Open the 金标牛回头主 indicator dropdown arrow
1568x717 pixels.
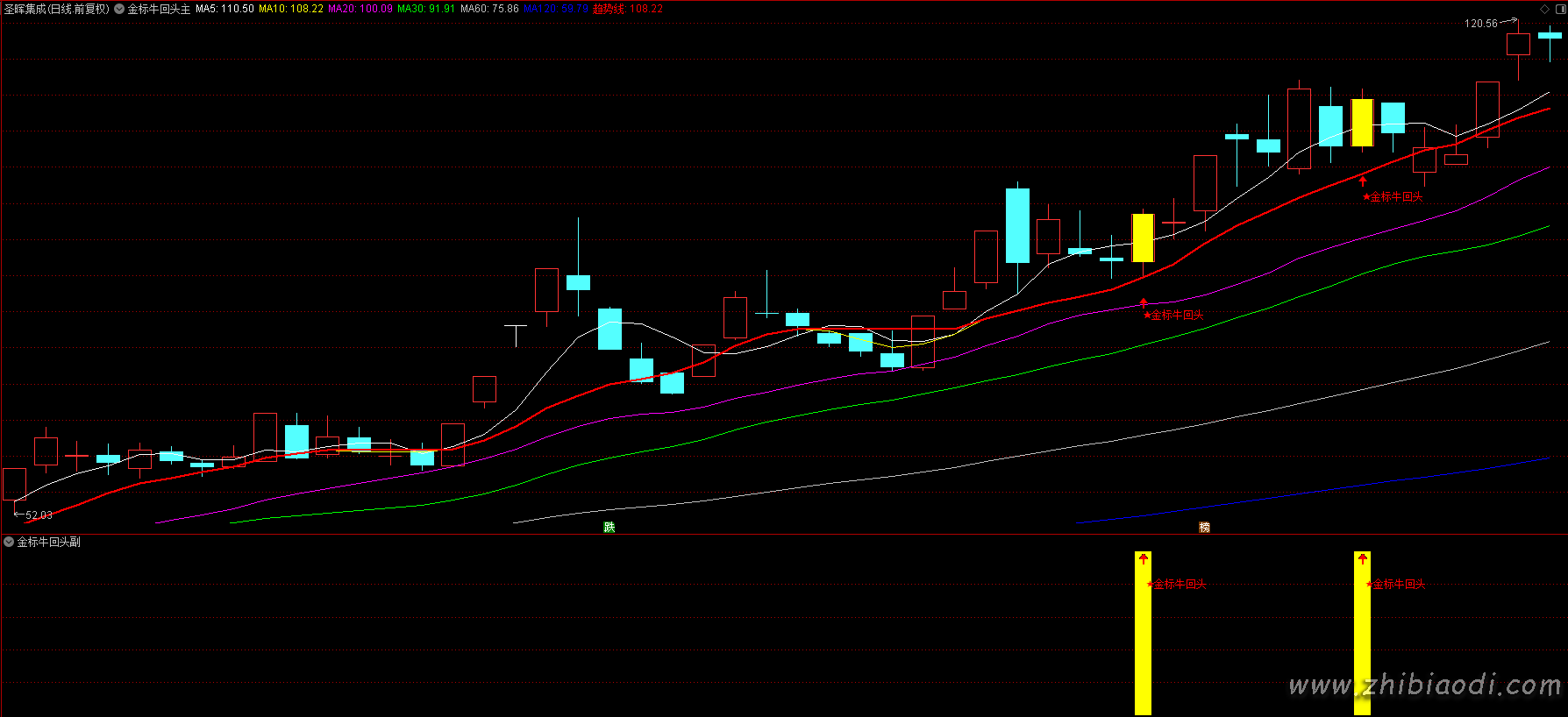click(x=119, y=9)
